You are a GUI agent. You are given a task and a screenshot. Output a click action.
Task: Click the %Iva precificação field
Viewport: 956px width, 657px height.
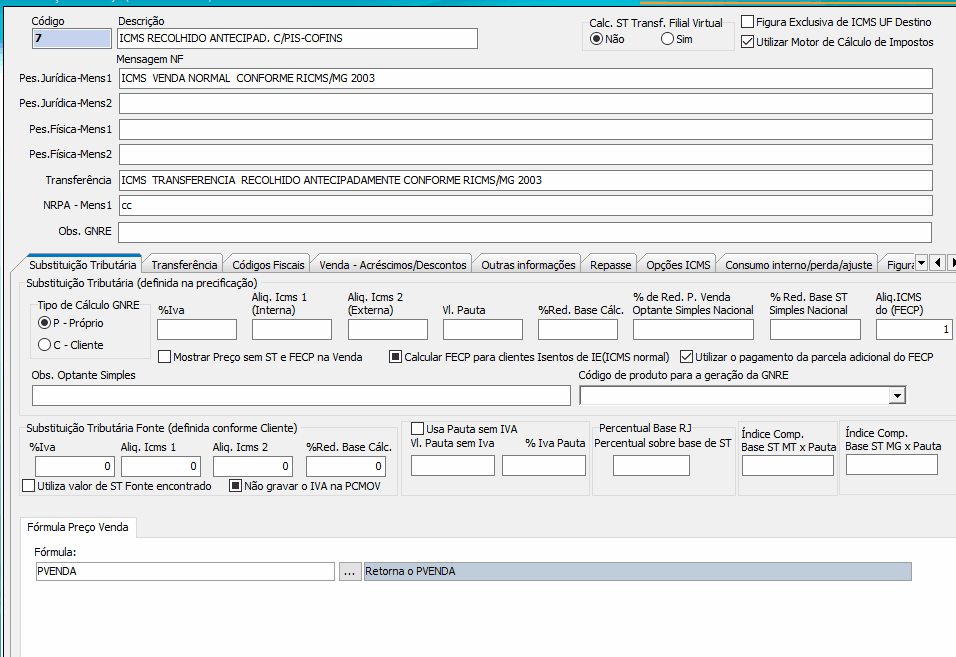pos(197,330)
